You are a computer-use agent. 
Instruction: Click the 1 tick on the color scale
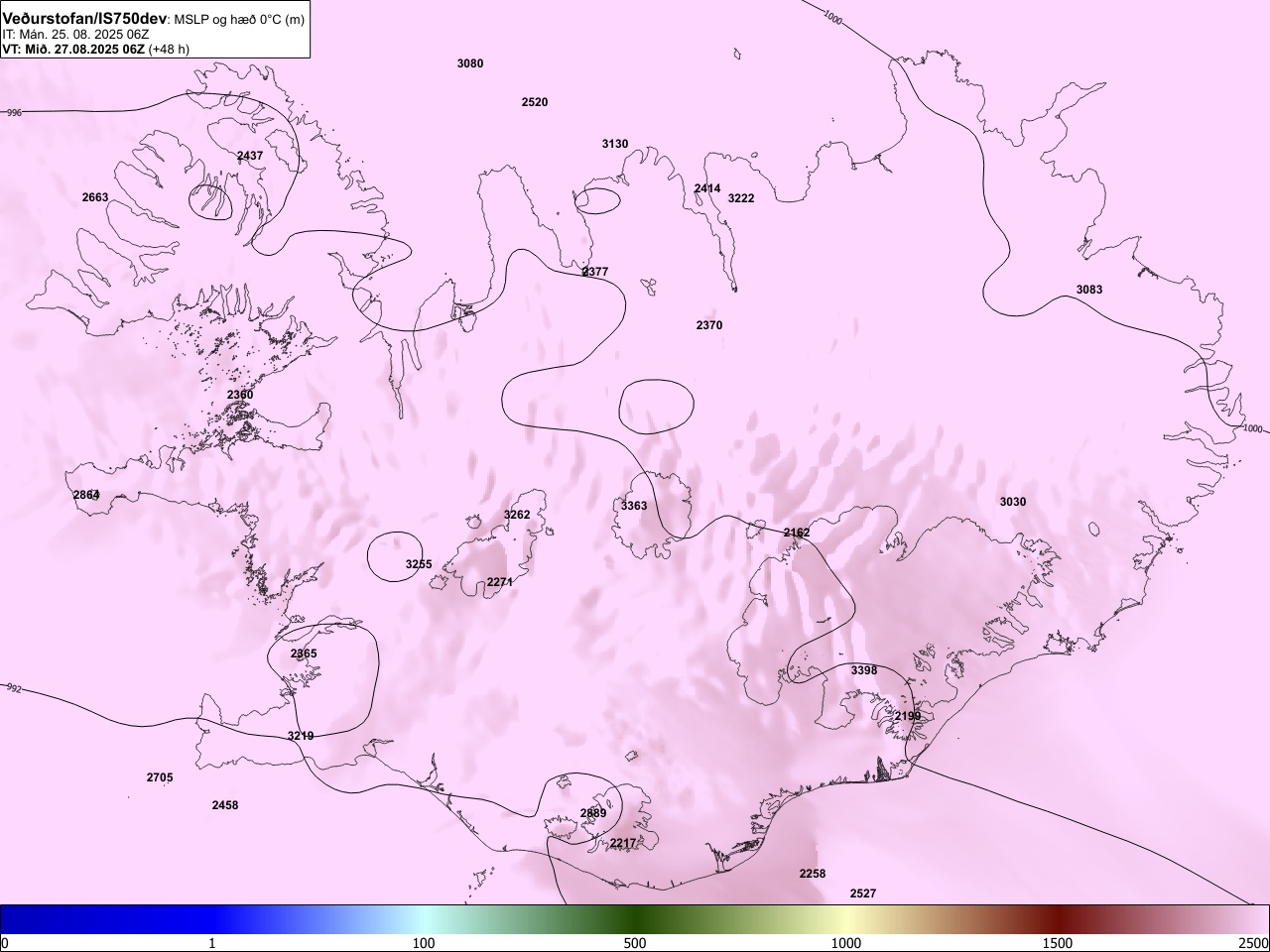click(x=212, y=943)
